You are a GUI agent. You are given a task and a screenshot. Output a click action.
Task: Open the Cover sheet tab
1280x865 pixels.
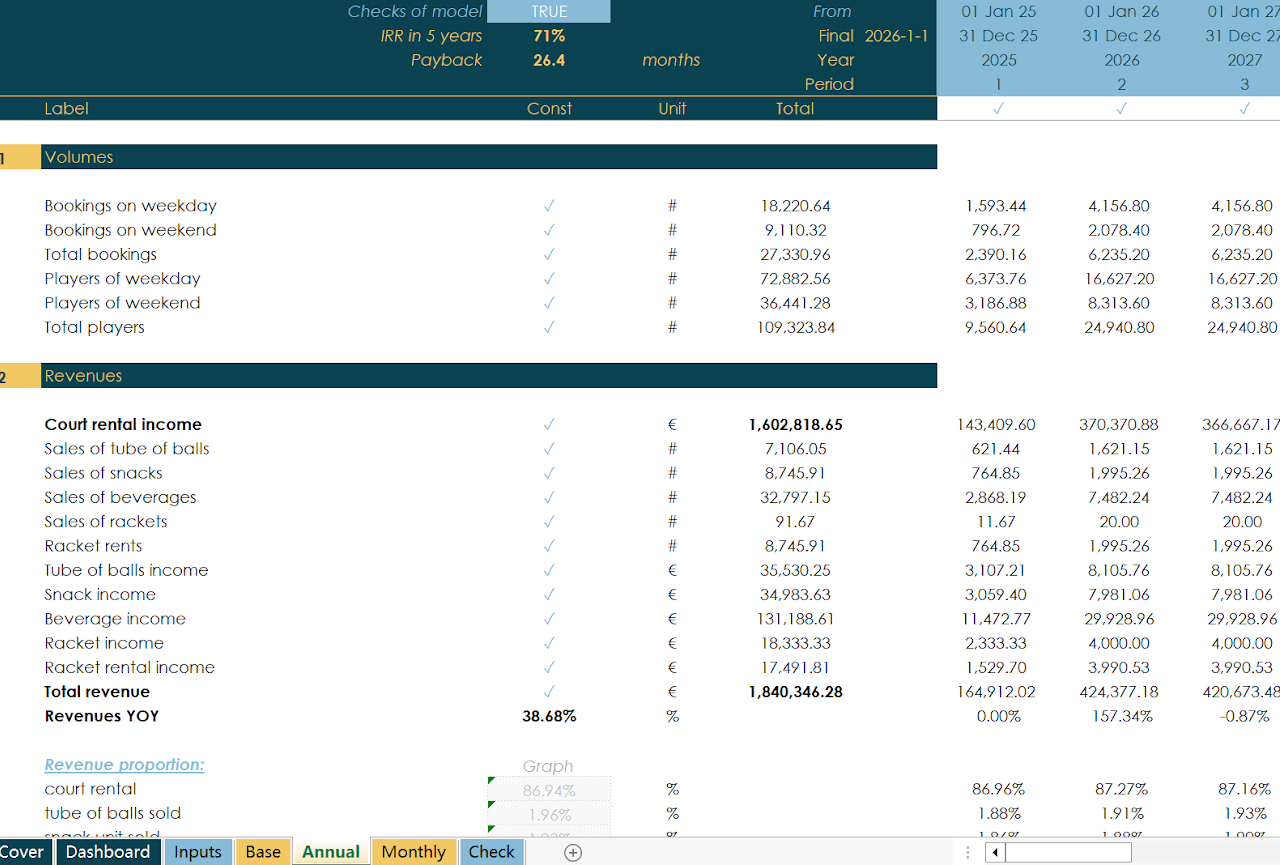coord(25,852)
